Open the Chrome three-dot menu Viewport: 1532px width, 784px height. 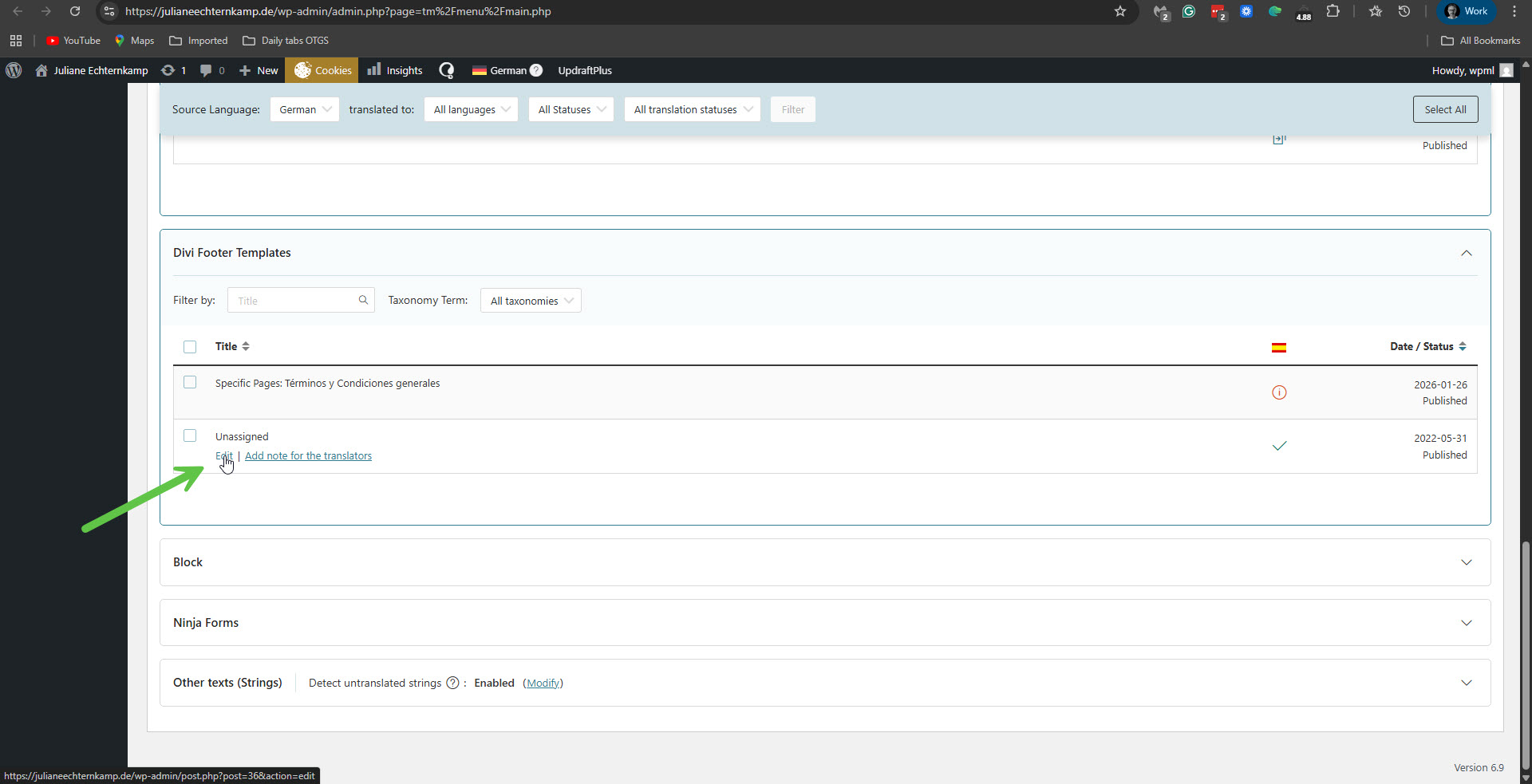[x=1514, y=11]
